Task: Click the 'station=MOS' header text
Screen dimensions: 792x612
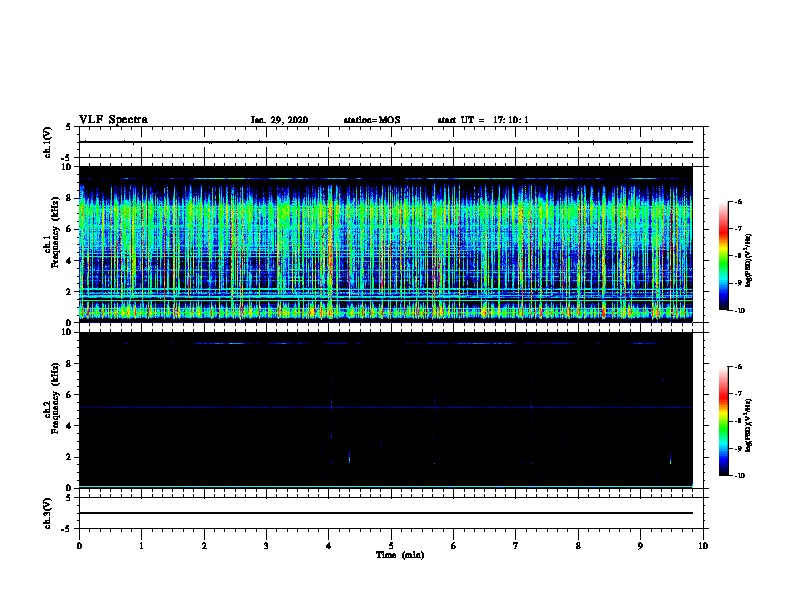Action: pyautogui.click(x=372, y=120)
